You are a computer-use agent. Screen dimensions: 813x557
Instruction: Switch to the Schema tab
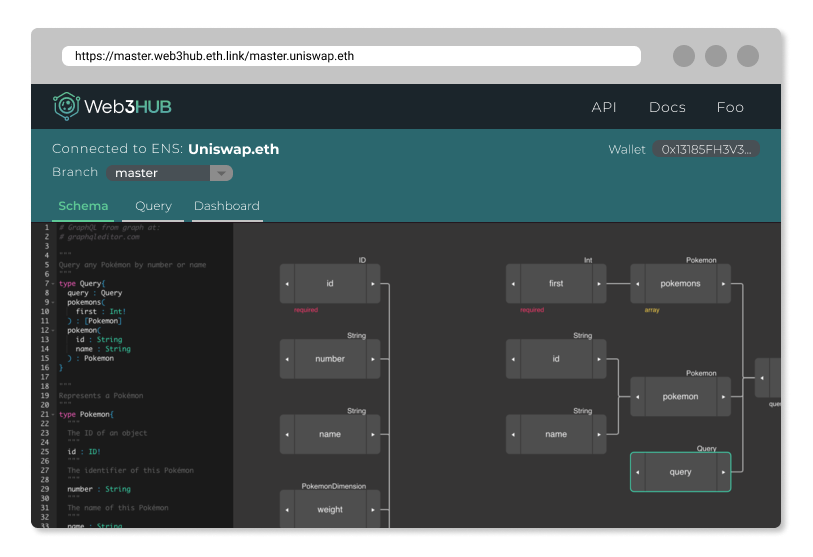(83, 206)
